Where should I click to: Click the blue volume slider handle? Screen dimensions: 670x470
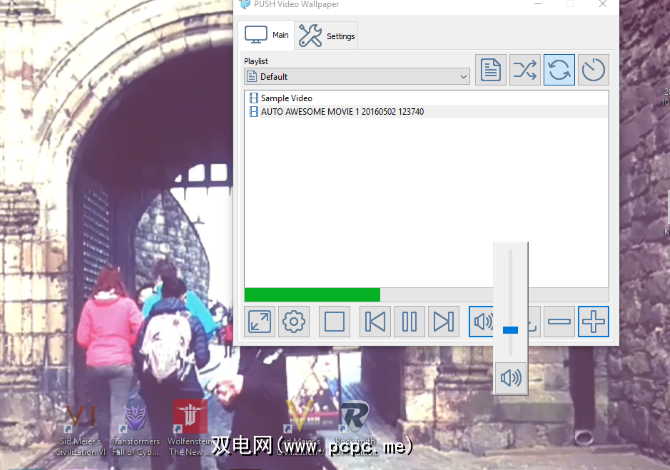[510, 330]
